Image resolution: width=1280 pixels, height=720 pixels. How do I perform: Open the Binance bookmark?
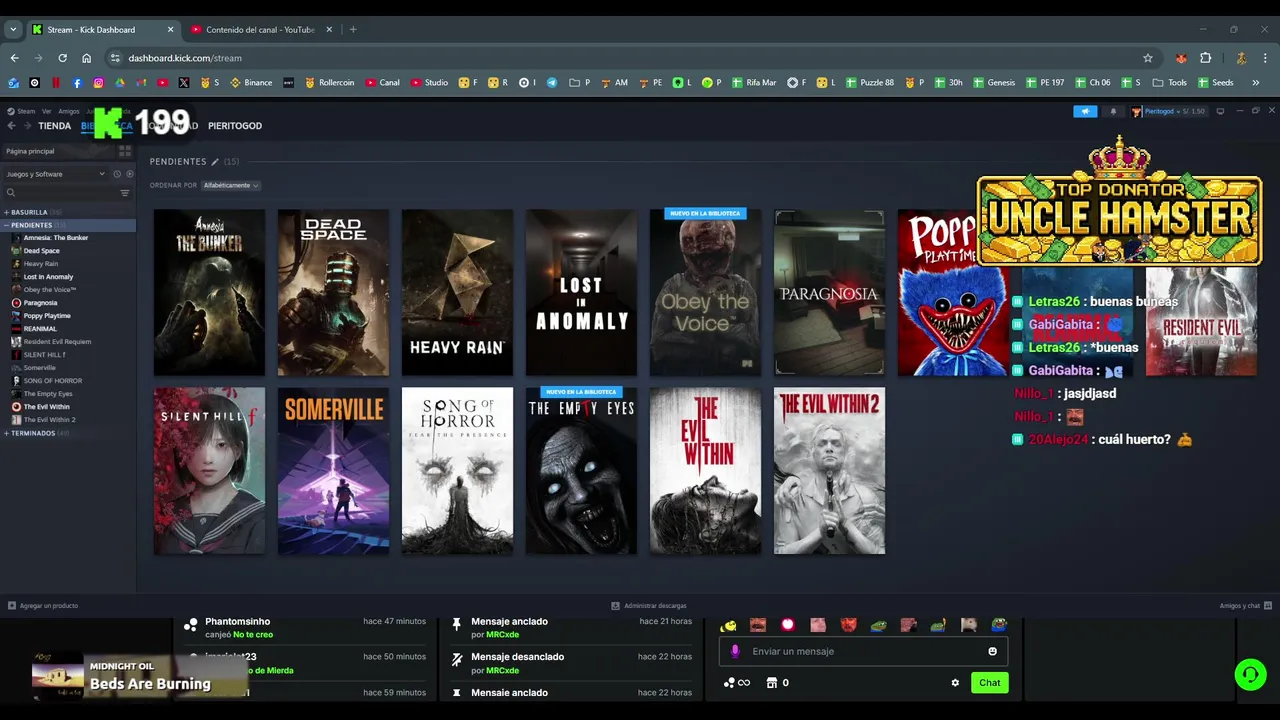(x=251, y=83)
